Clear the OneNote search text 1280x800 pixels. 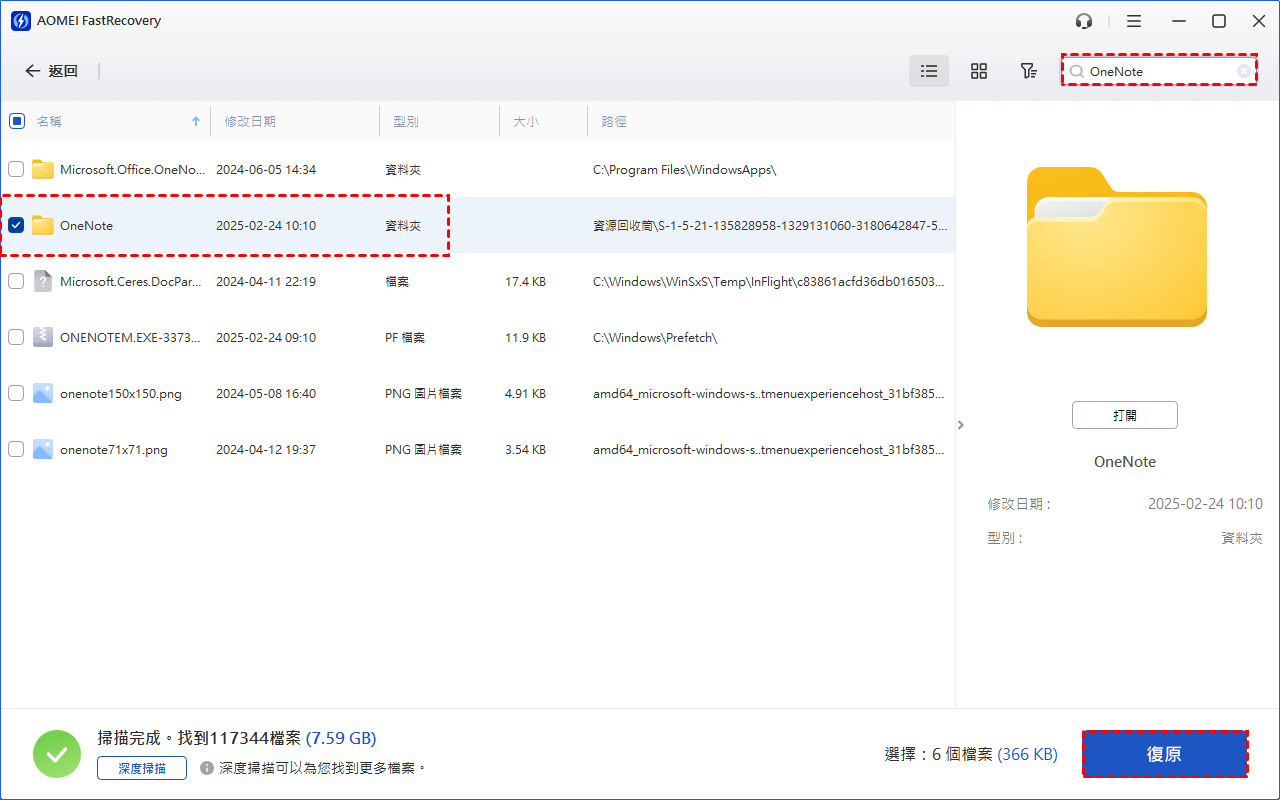1243,71
